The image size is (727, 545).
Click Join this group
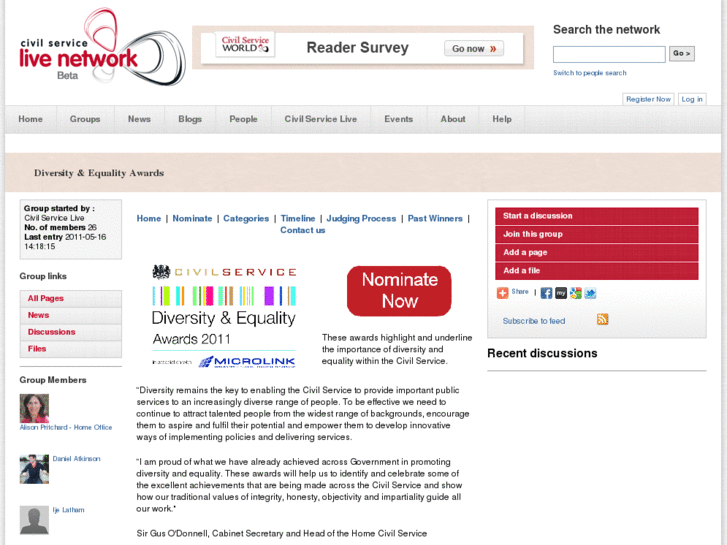(x=597, y=234)
